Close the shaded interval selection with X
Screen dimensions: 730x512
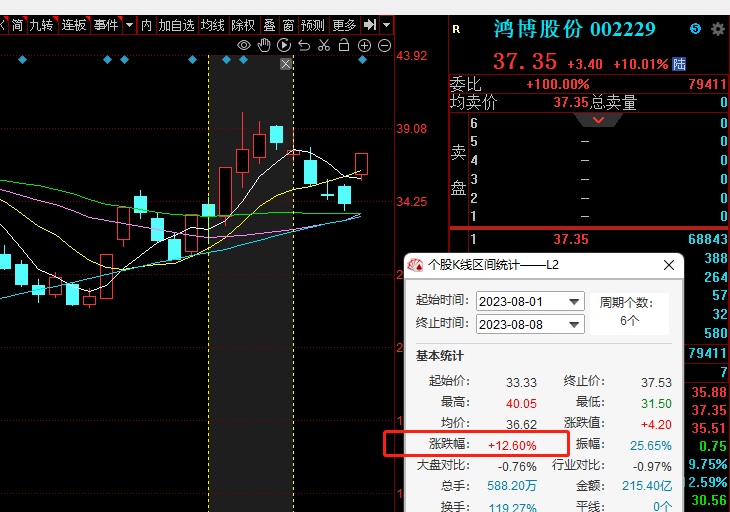[x=286, y=64]
